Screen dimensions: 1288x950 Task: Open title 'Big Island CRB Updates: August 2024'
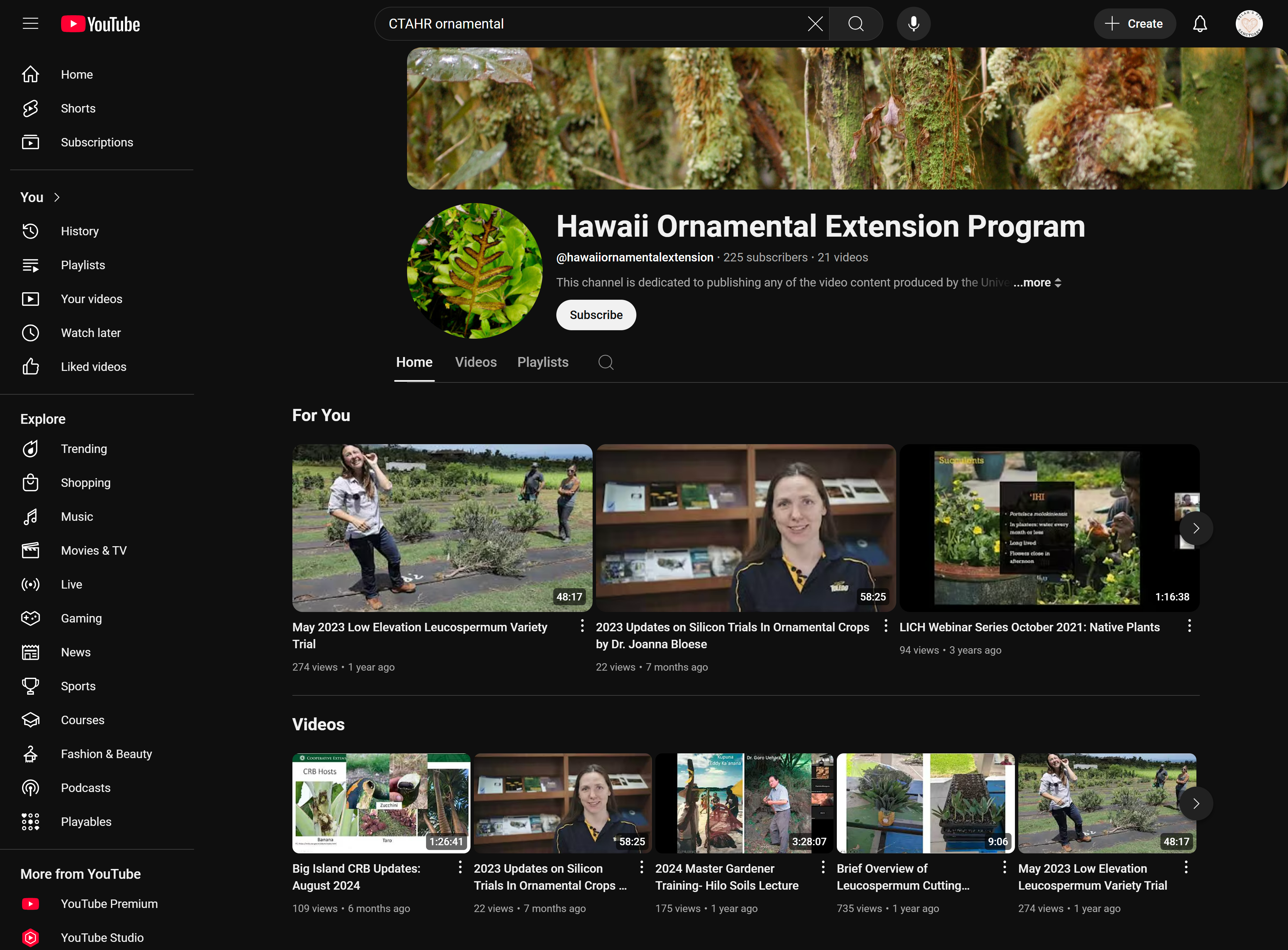coord(356,877)
